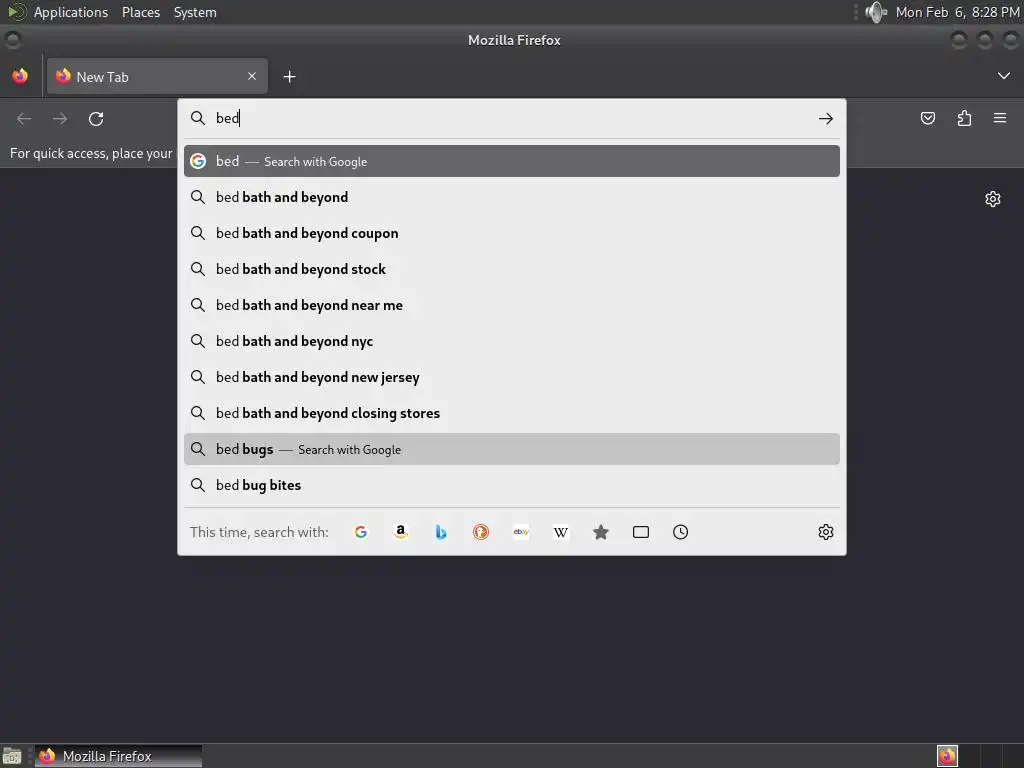1024x768 pixels.
Task: Search this time with Wikipedia
Action: 561,532
